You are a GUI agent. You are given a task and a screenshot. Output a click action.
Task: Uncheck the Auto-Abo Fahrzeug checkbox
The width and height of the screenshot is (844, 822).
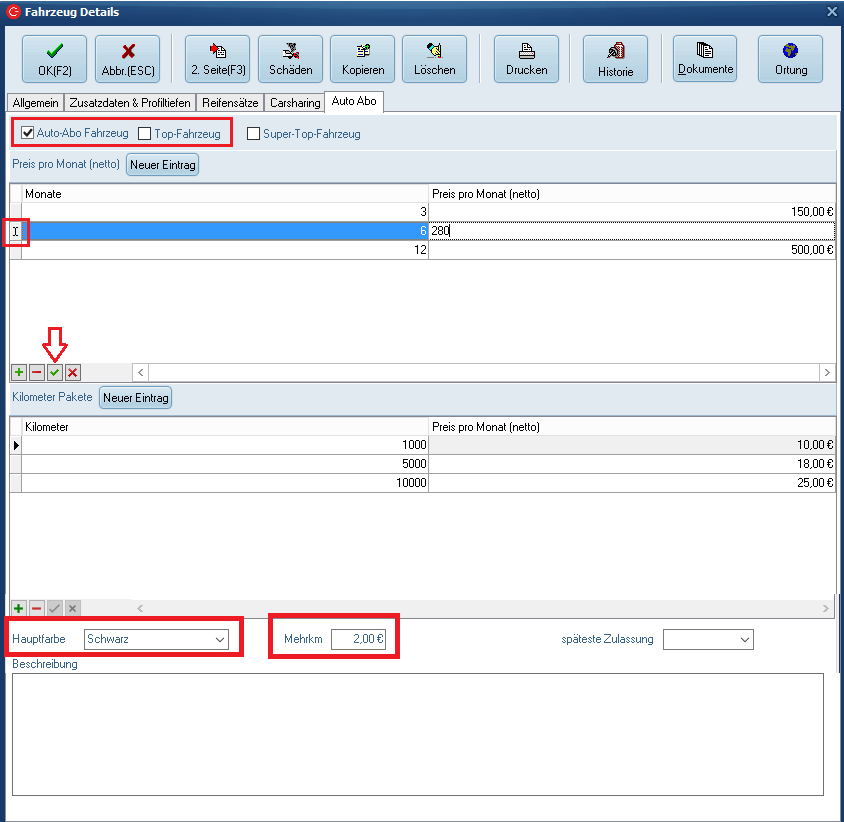tap(28, 133)
